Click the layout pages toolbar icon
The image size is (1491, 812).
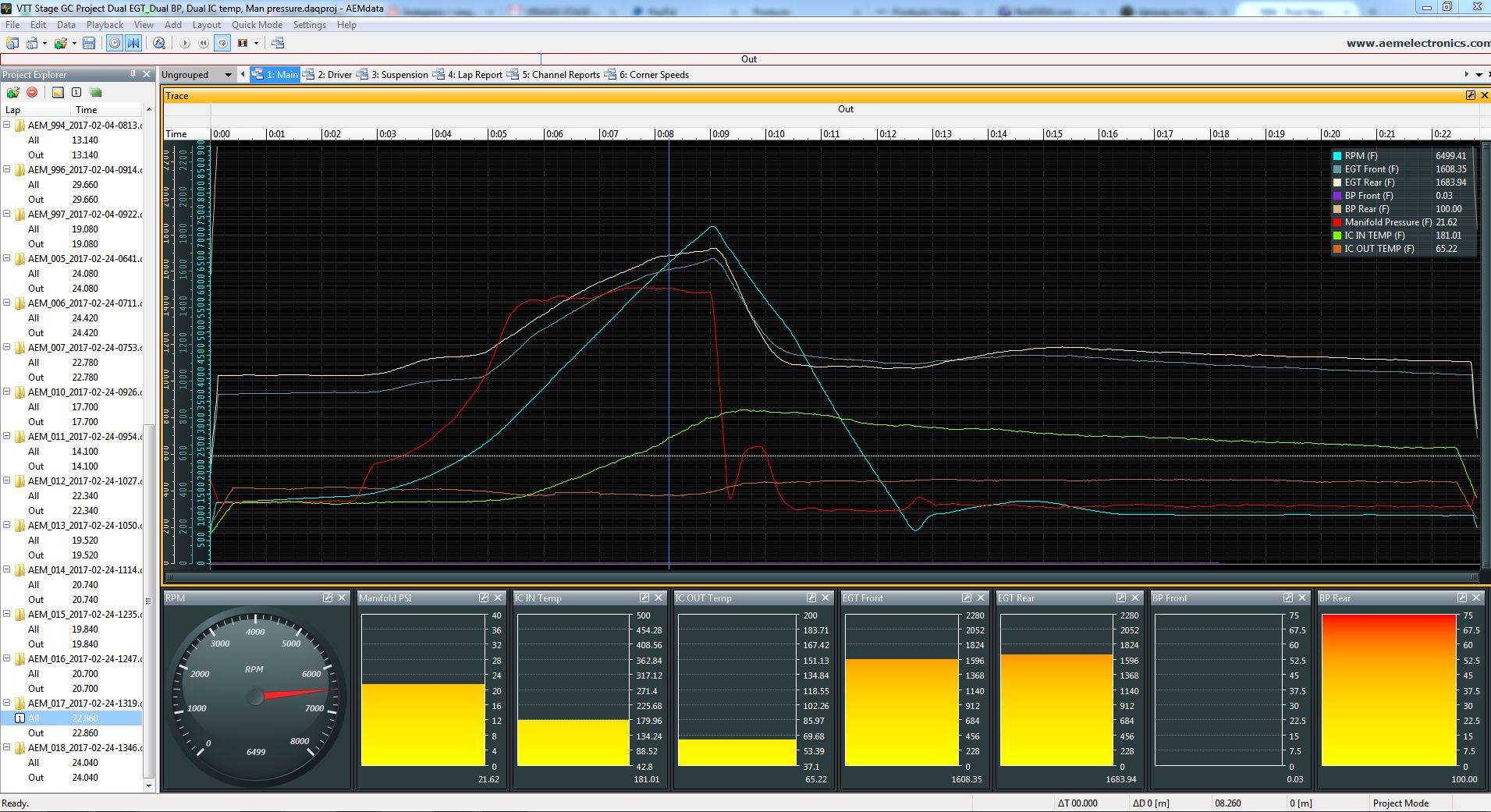pyautogui.click(x=278, y=44)
